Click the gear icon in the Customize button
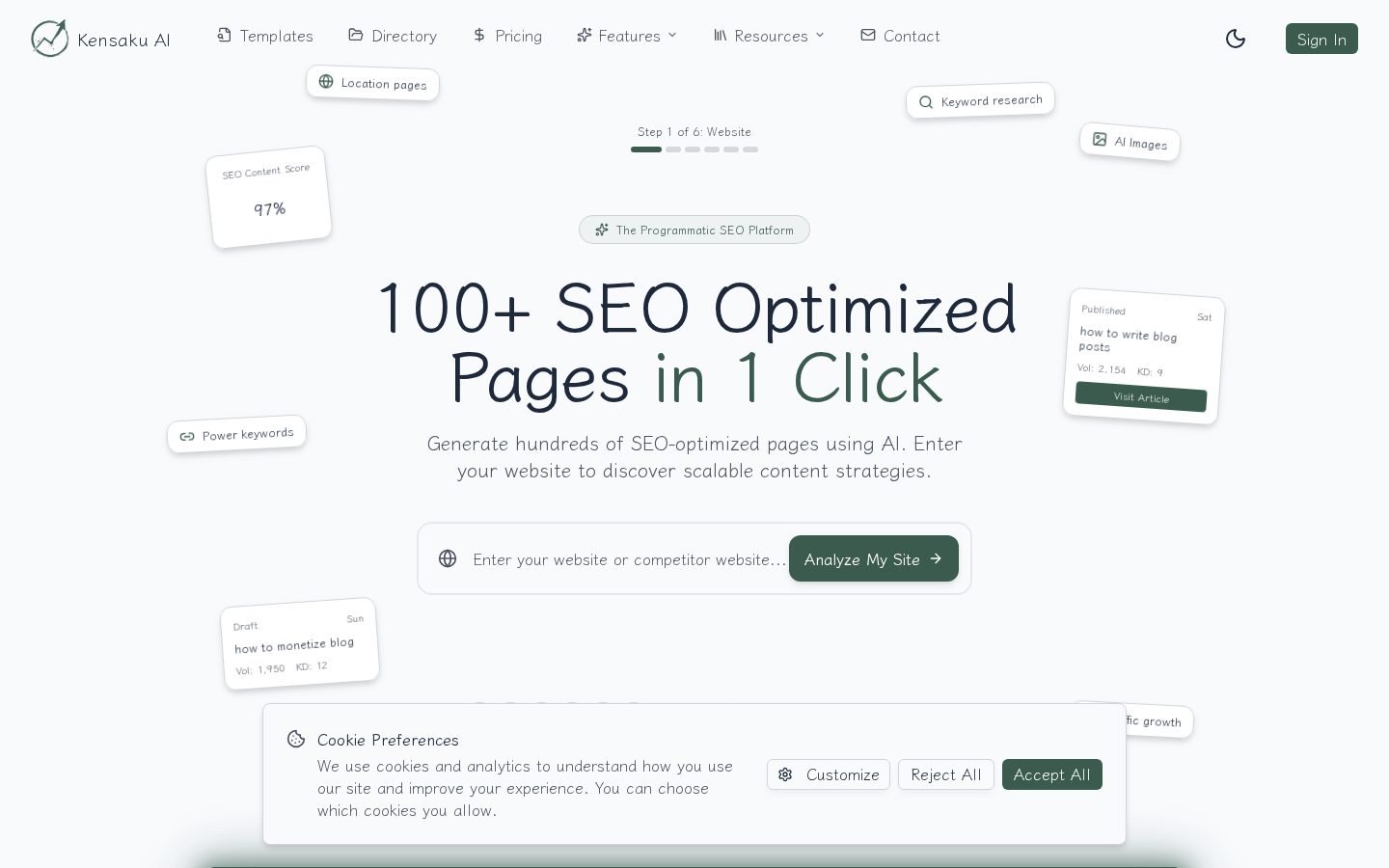Image resolution: width=1389 pixels, height=868 pixels. (785, 774)
